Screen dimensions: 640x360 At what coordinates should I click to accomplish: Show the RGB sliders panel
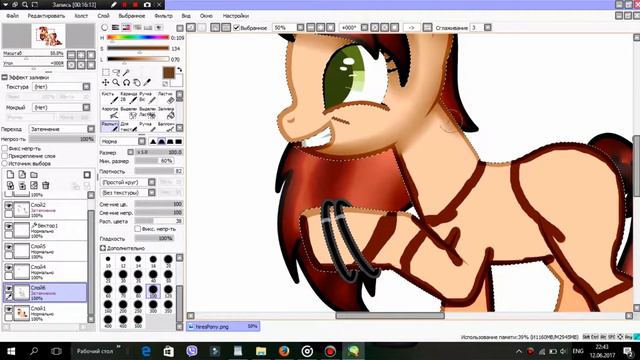pos(116,27)
